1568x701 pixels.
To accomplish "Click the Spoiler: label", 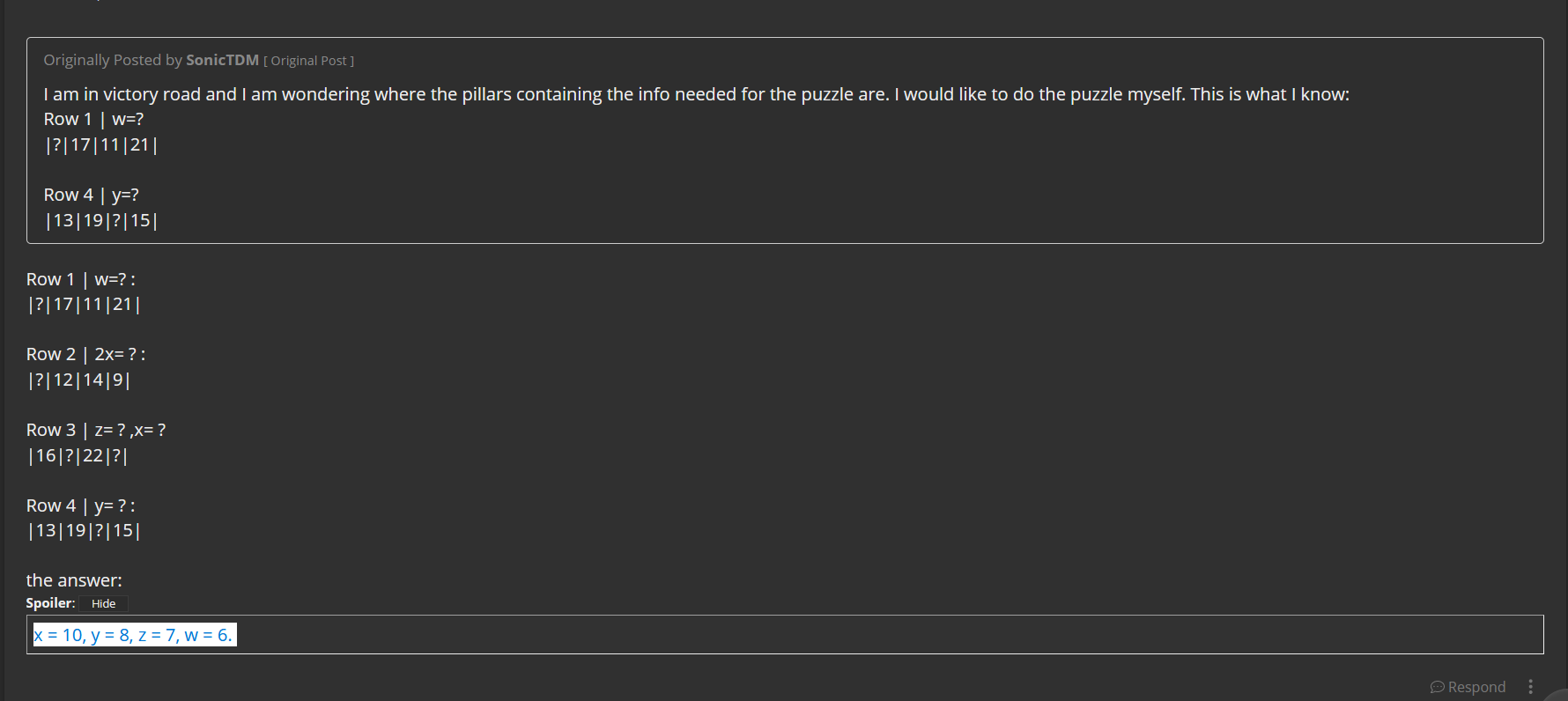I will 50,603.
